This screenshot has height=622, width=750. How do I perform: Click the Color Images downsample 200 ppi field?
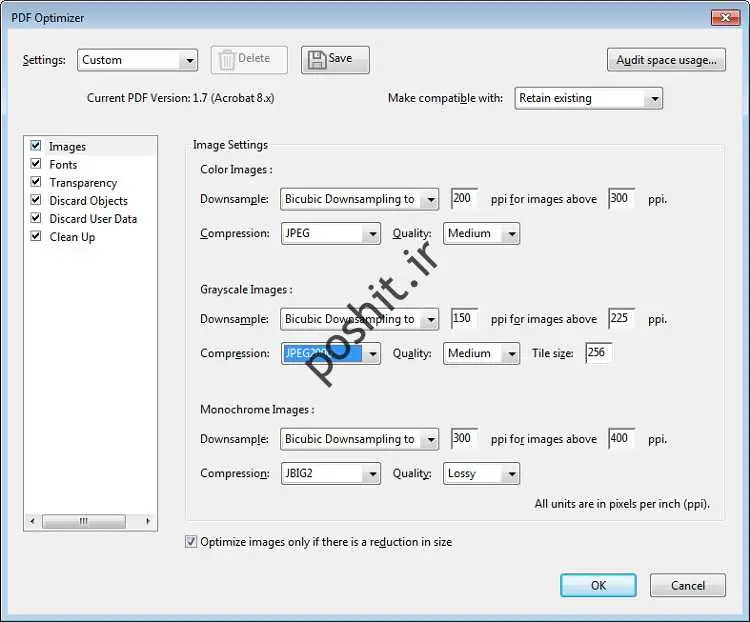click(464, 199)
